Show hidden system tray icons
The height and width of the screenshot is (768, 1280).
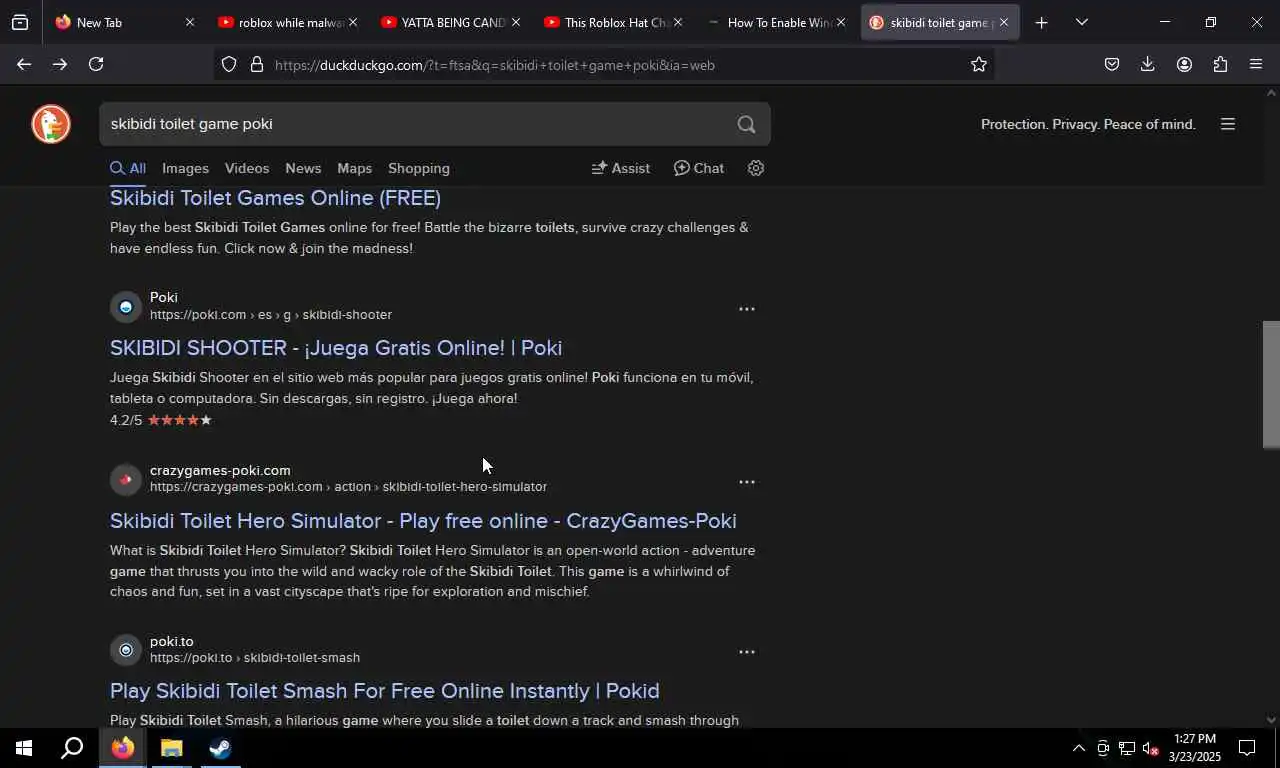1078,748
